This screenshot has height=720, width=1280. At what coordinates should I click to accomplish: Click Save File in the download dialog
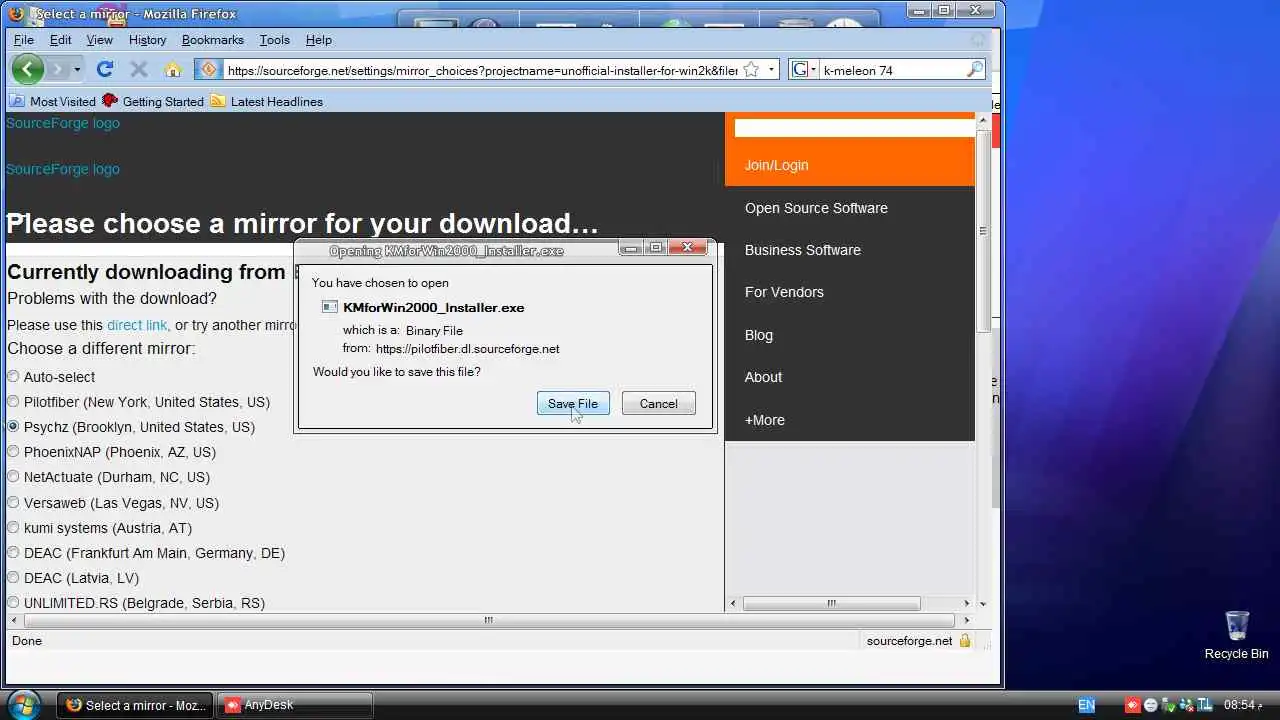point(573,404)
